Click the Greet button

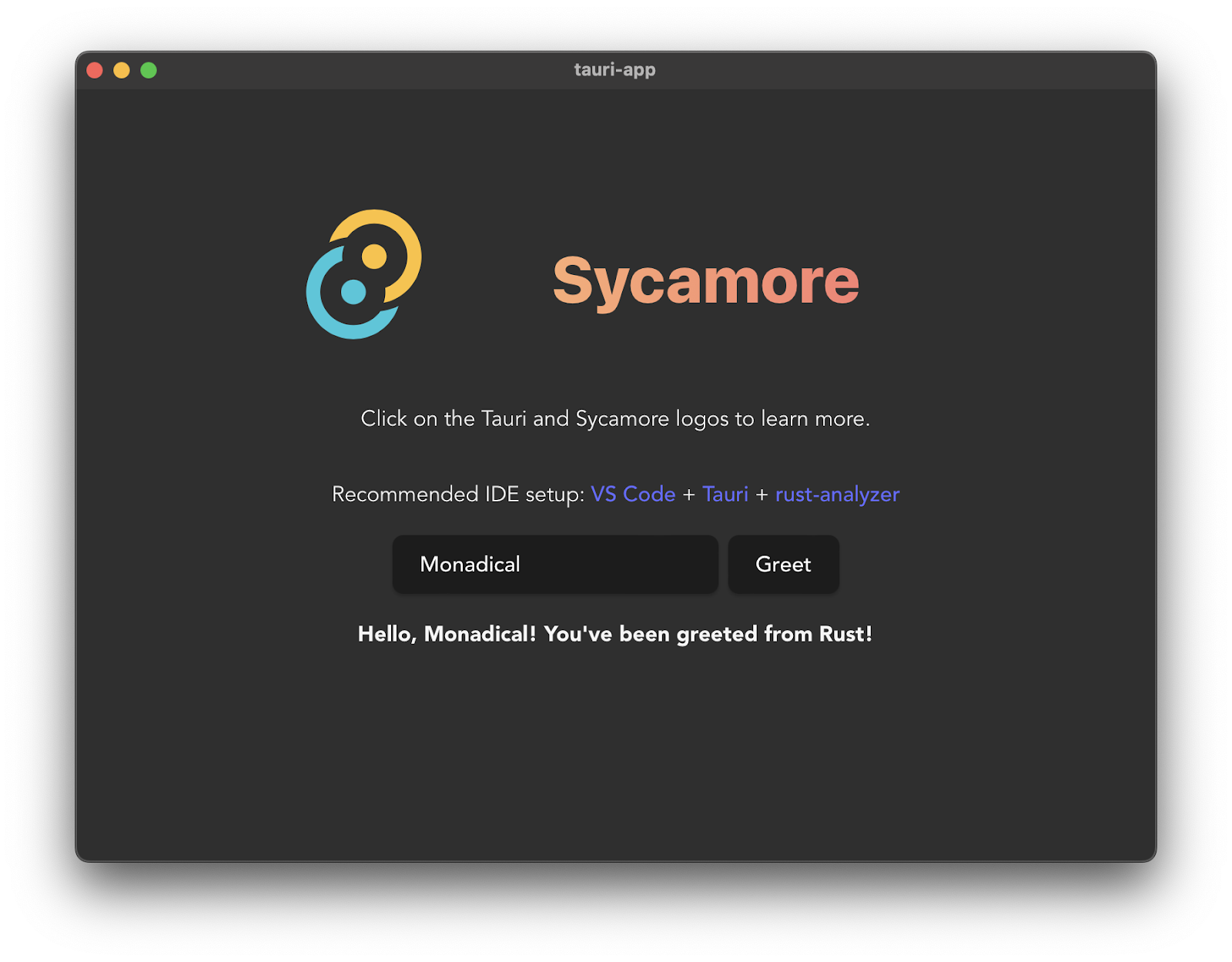pyautogui.click(x=783, y=565)
